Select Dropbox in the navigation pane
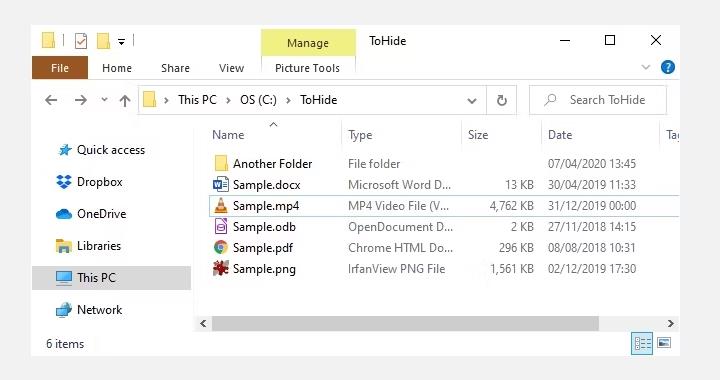This screenshot has height=380, width=720. (100, 182)
